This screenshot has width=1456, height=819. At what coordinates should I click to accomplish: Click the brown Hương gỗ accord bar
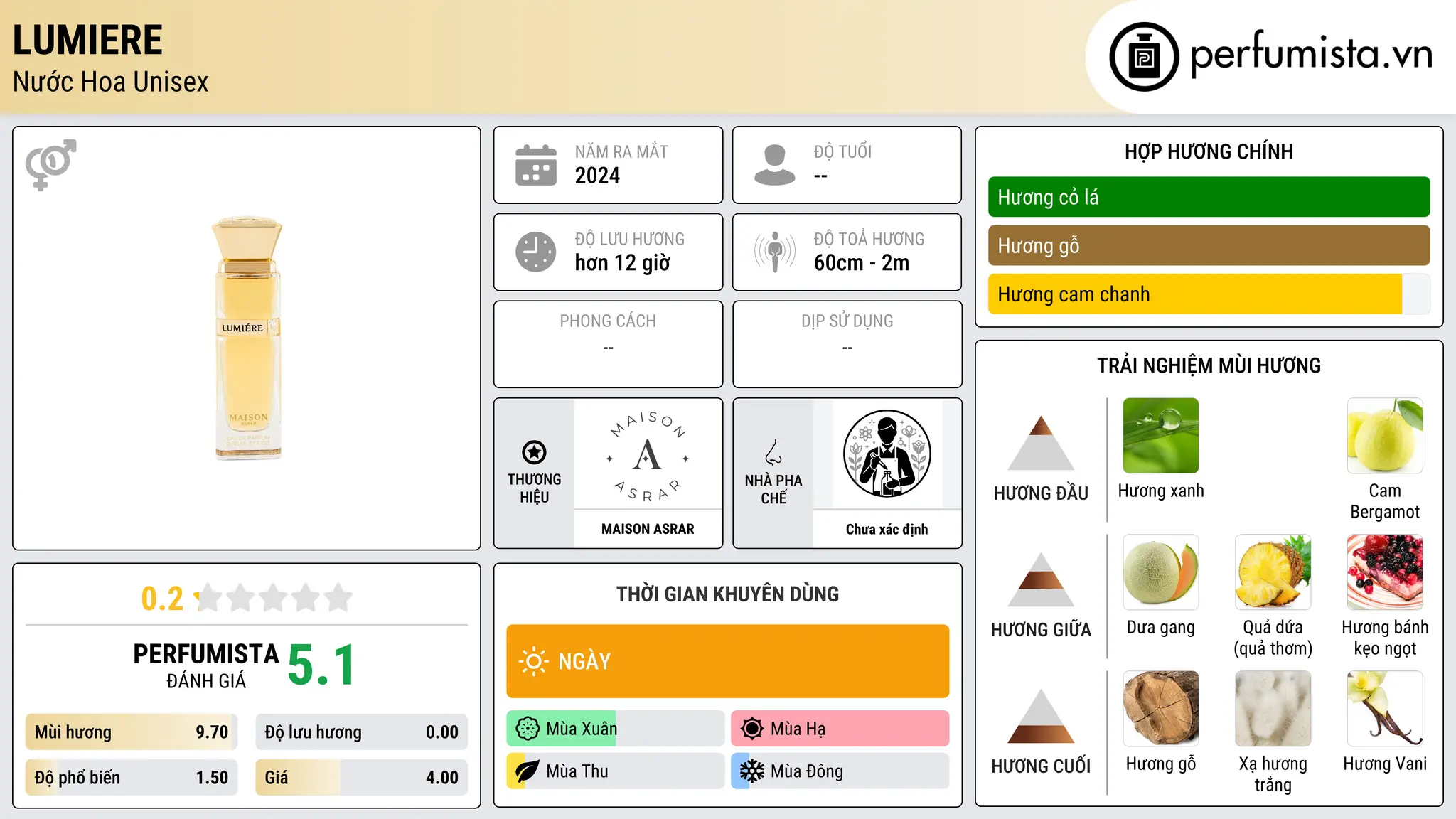click(1209, 245)
